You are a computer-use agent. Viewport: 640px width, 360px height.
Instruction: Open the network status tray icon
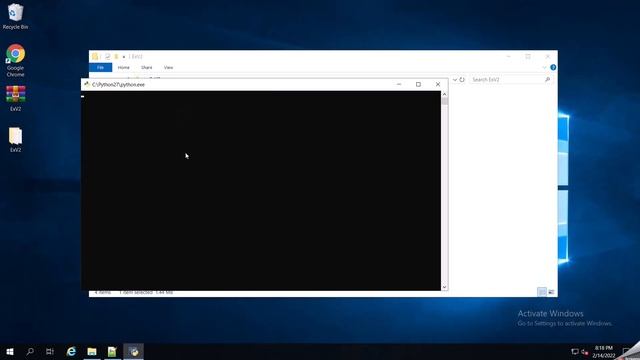[575, 351]
